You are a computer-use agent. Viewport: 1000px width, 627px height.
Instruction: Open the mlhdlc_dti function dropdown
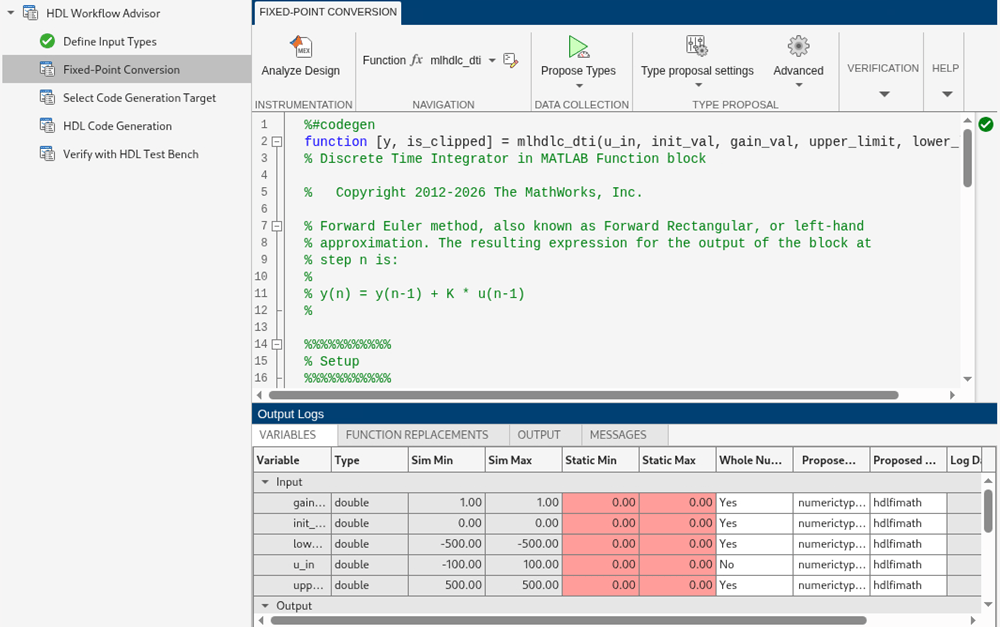click(492, 61)
